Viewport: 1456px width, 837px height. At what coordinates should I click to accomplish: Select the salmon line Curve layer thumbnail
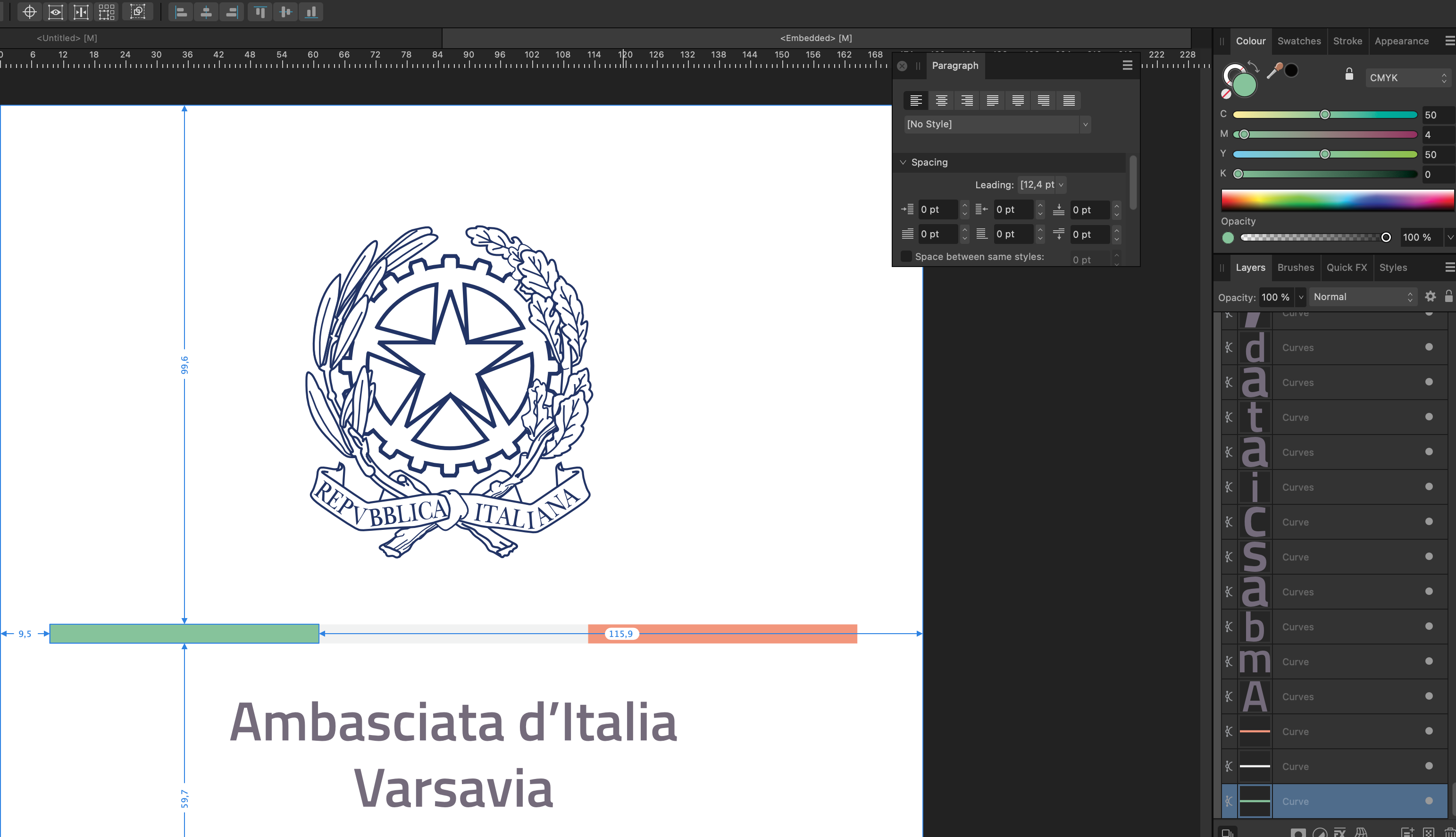(x=1254, y=731)
